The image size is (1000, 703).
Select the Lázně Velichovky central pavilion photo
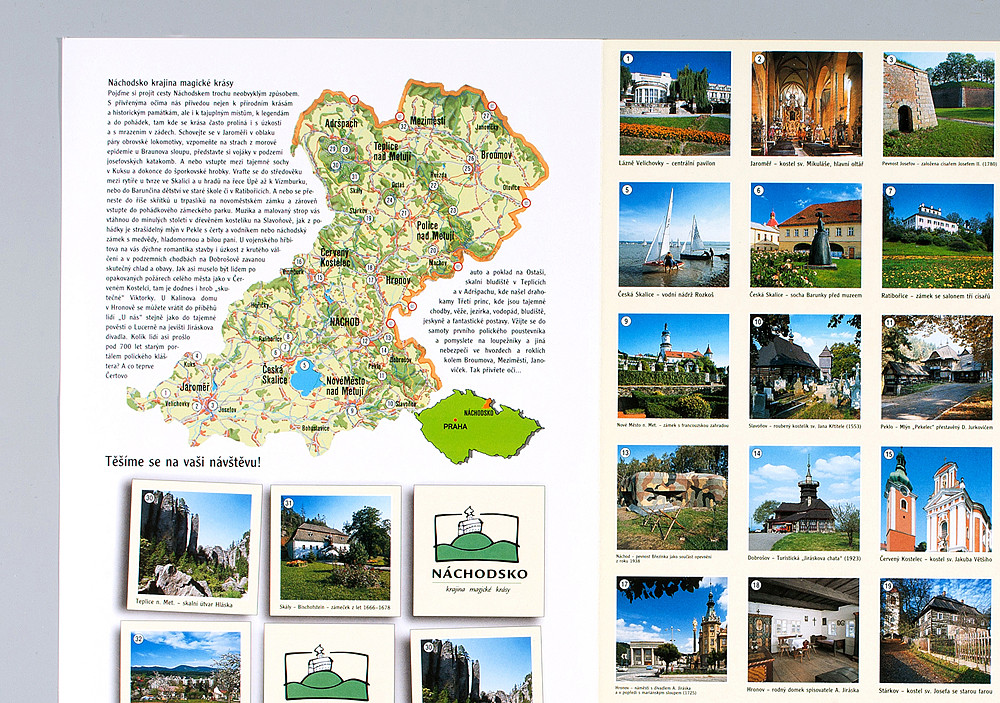[x=675, y=103]
